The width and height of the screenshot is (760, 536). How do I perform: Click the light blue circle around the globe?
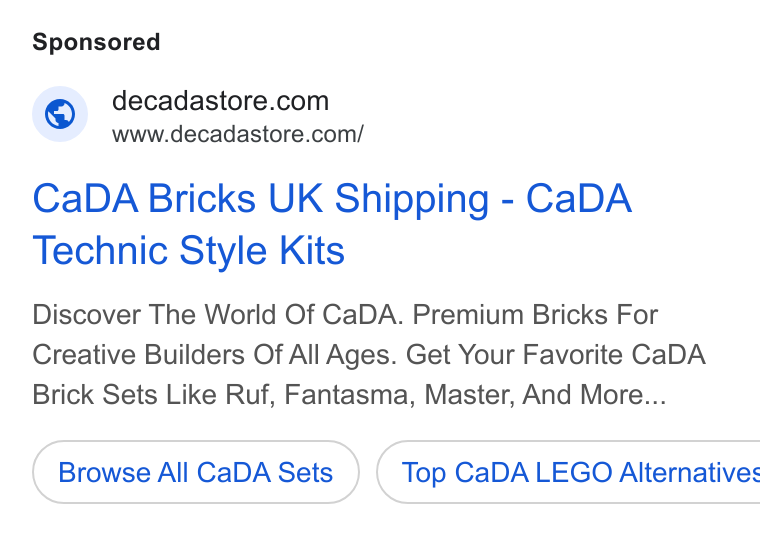60,114
